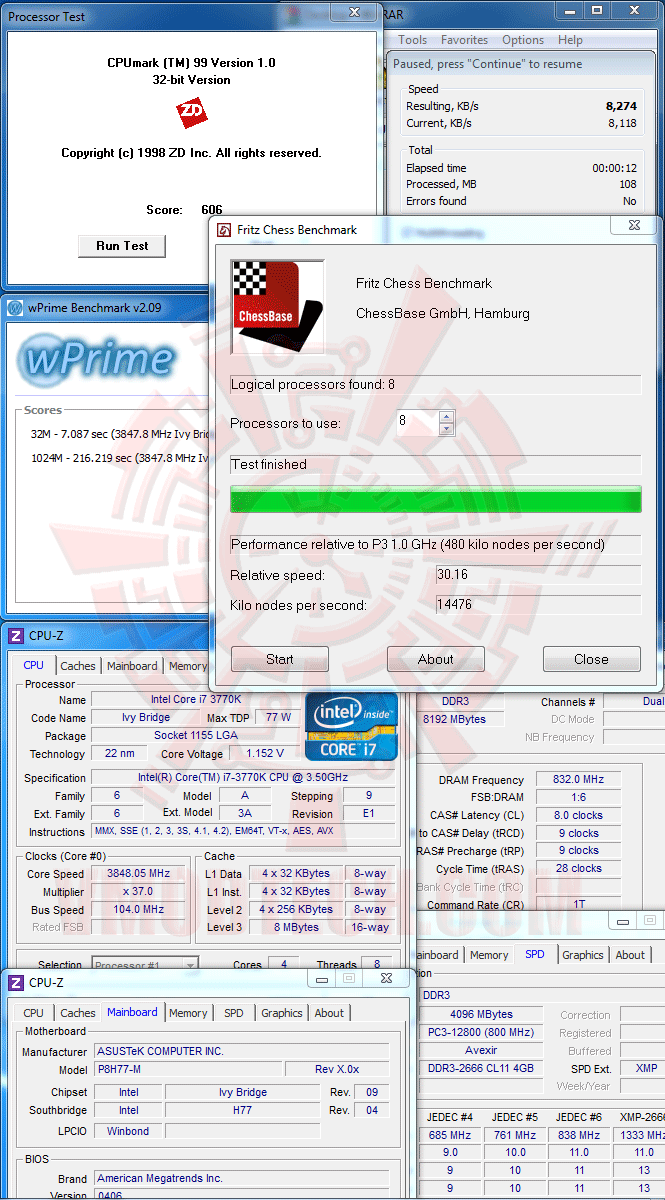Decrease the Processors to use value

[446, 428]
